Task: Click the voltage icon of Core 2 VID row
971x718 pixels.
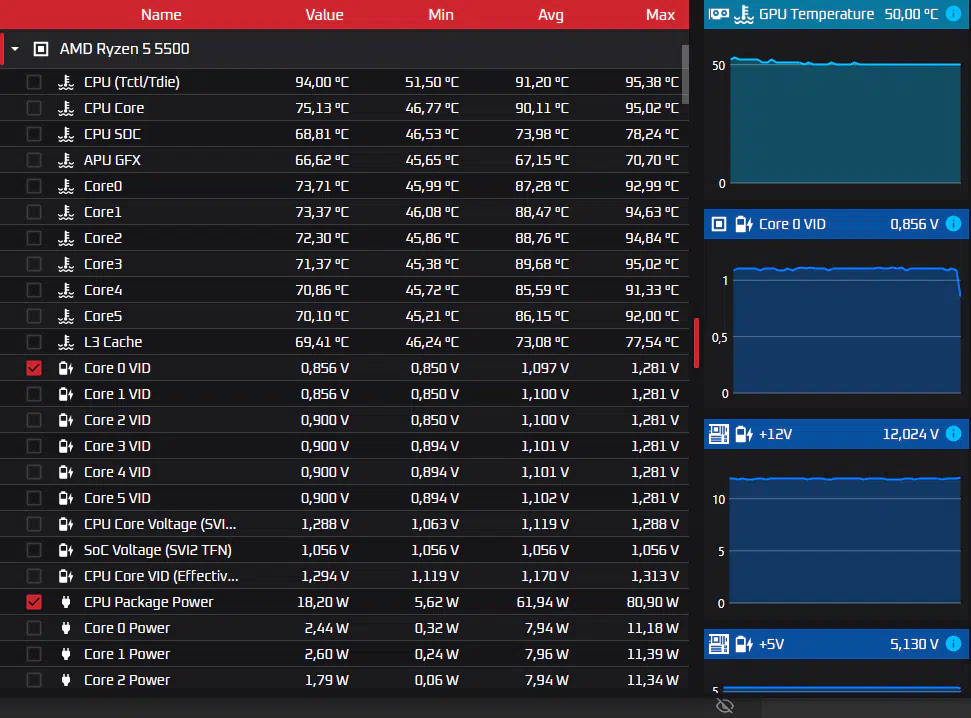Action: [66, 420]
